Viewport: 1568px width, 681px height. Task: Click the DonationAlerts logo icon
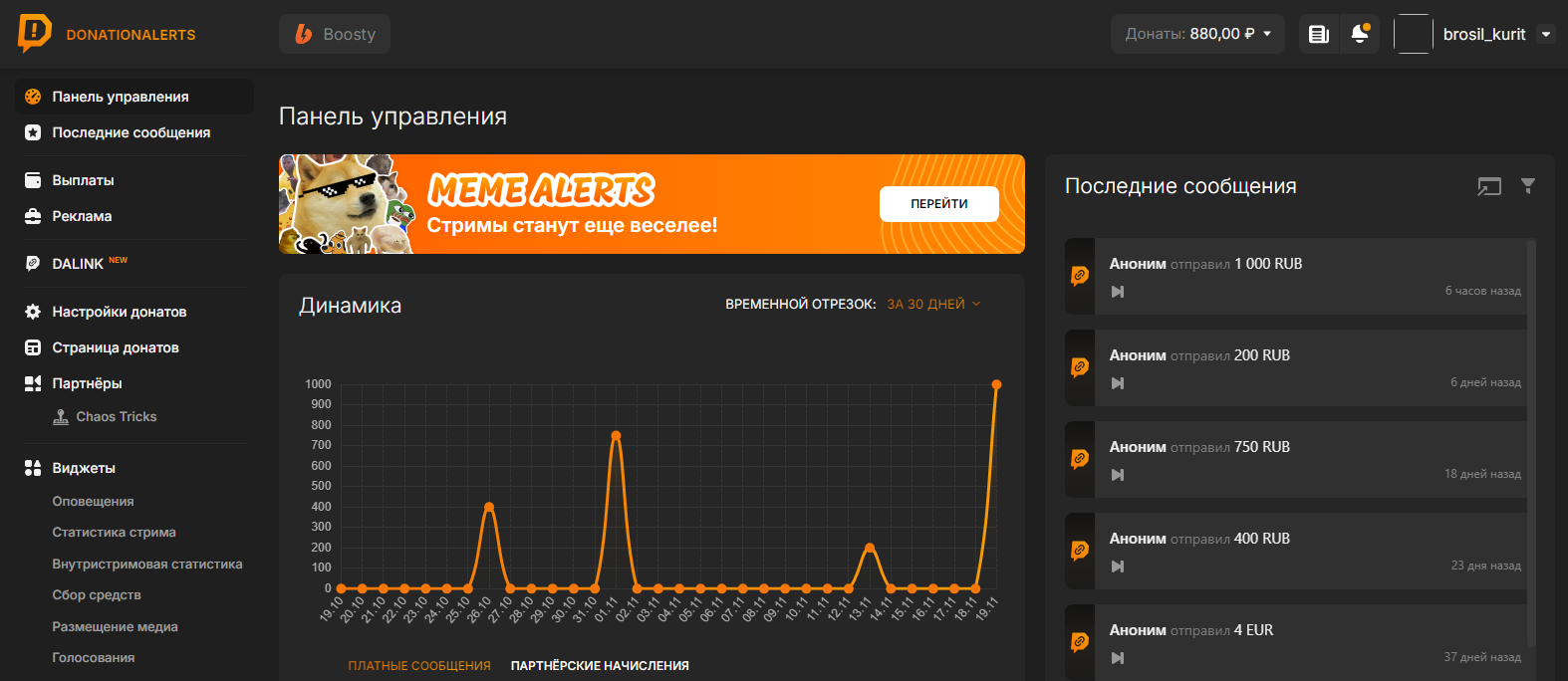(34, 33)
